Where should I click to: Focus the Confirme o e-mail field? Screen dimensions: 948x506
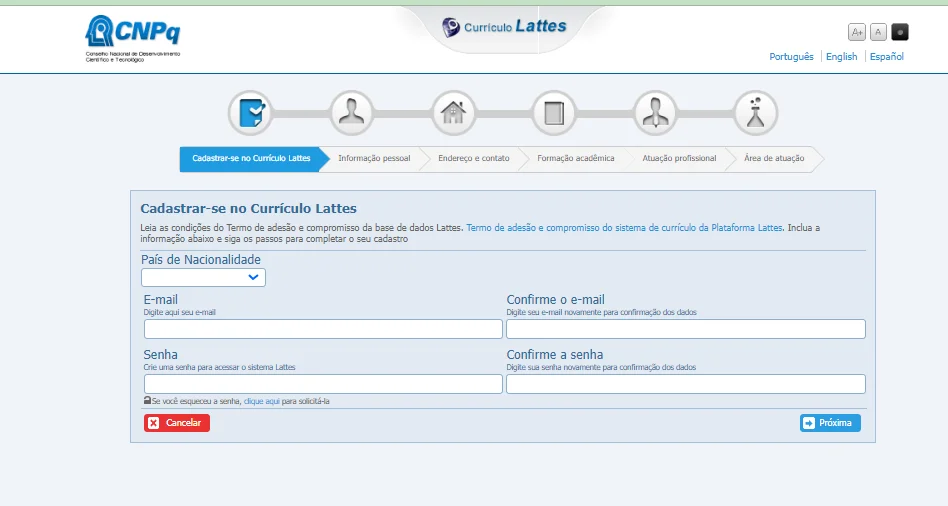tap(686, 329)
